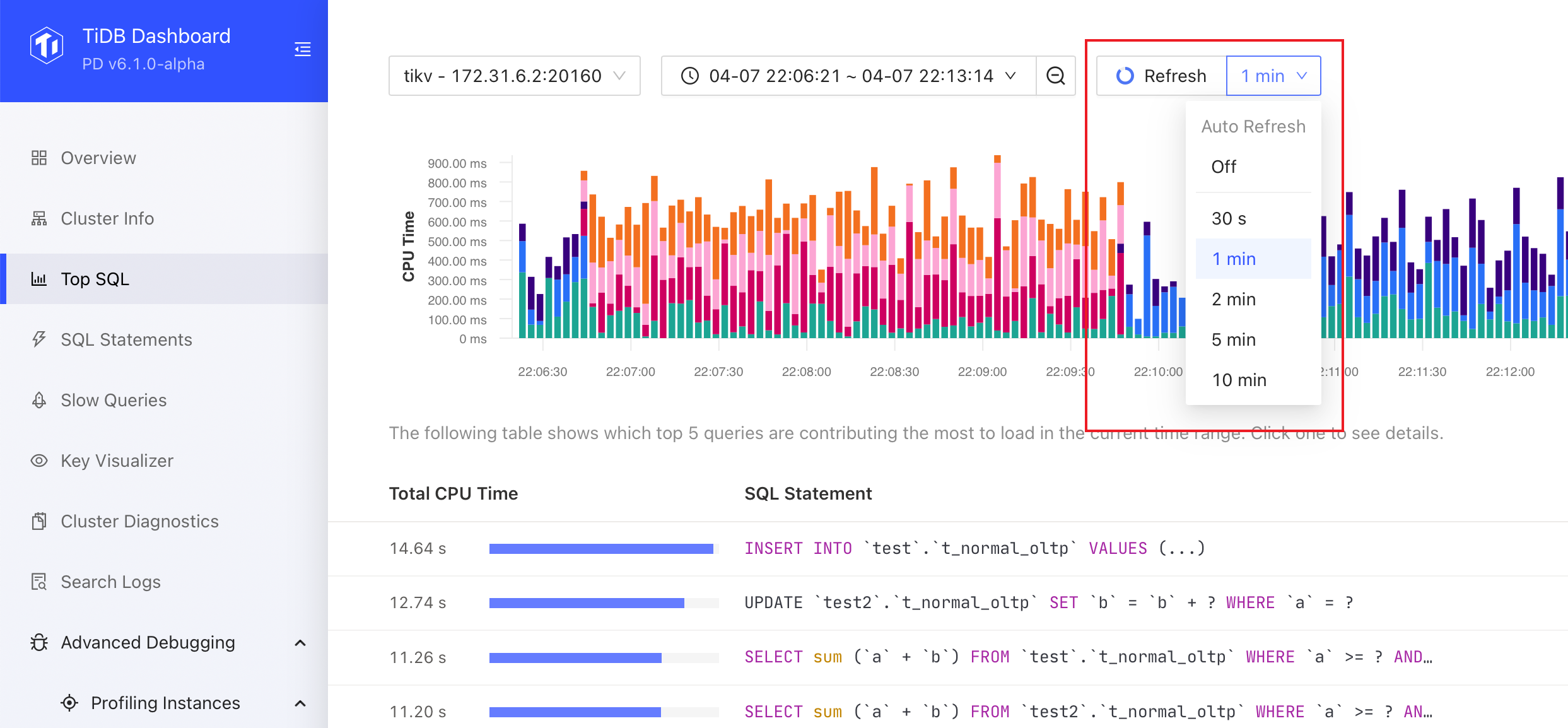This screenshot has width=1568, height=728.
Task: Click the Overview grid icon
Action: tap(39, 158)
